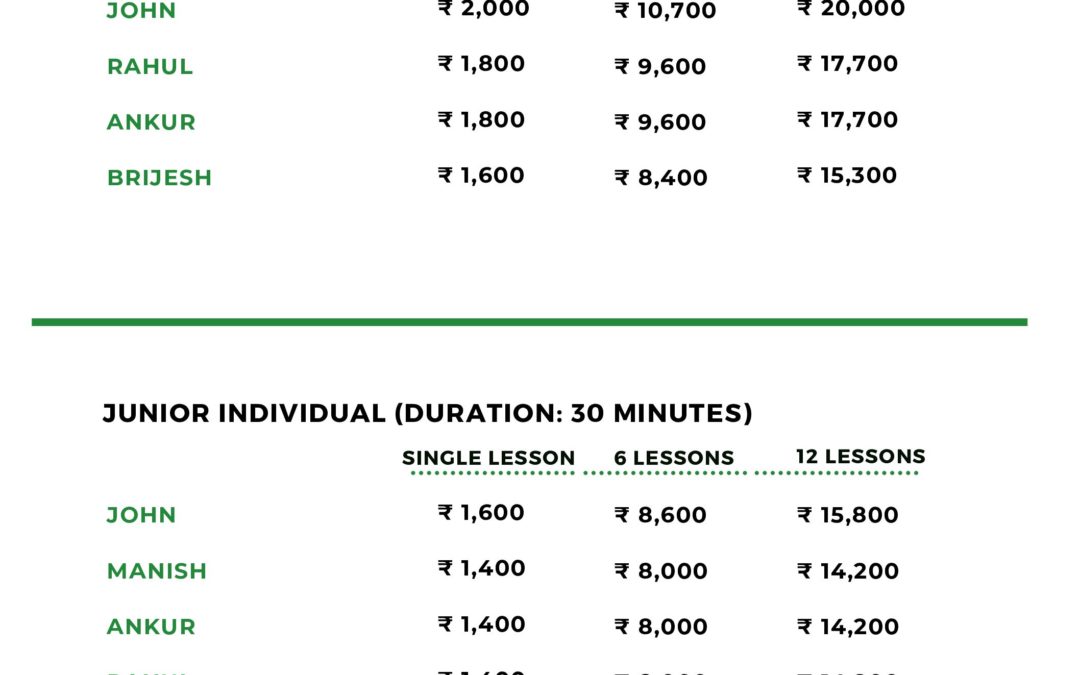Click the 12 LESSONS column header

860,457
